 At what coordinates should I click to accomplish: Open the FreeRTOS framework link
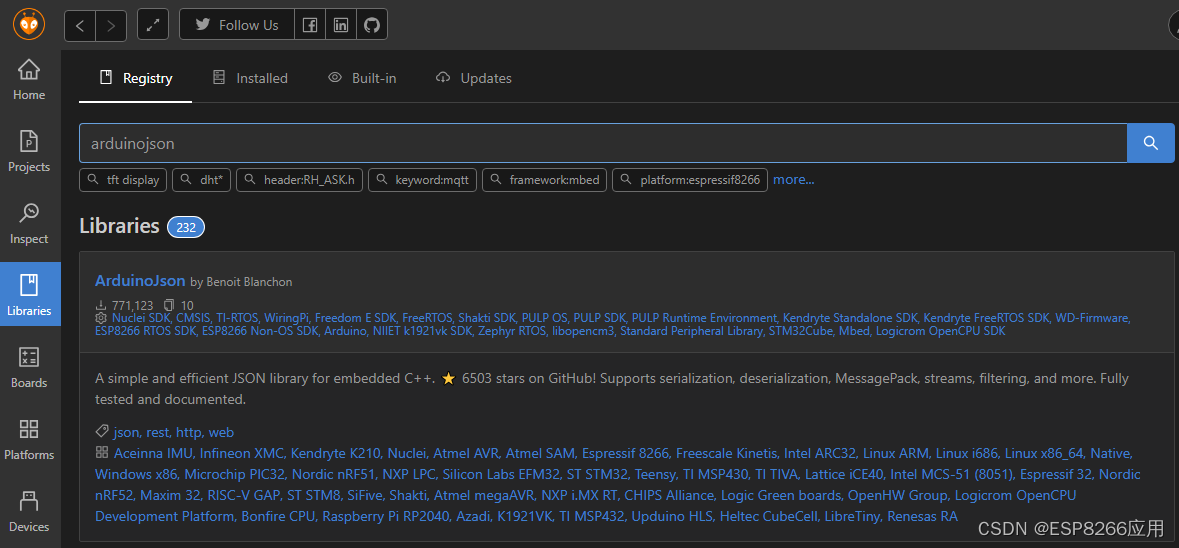click(426, 318)
